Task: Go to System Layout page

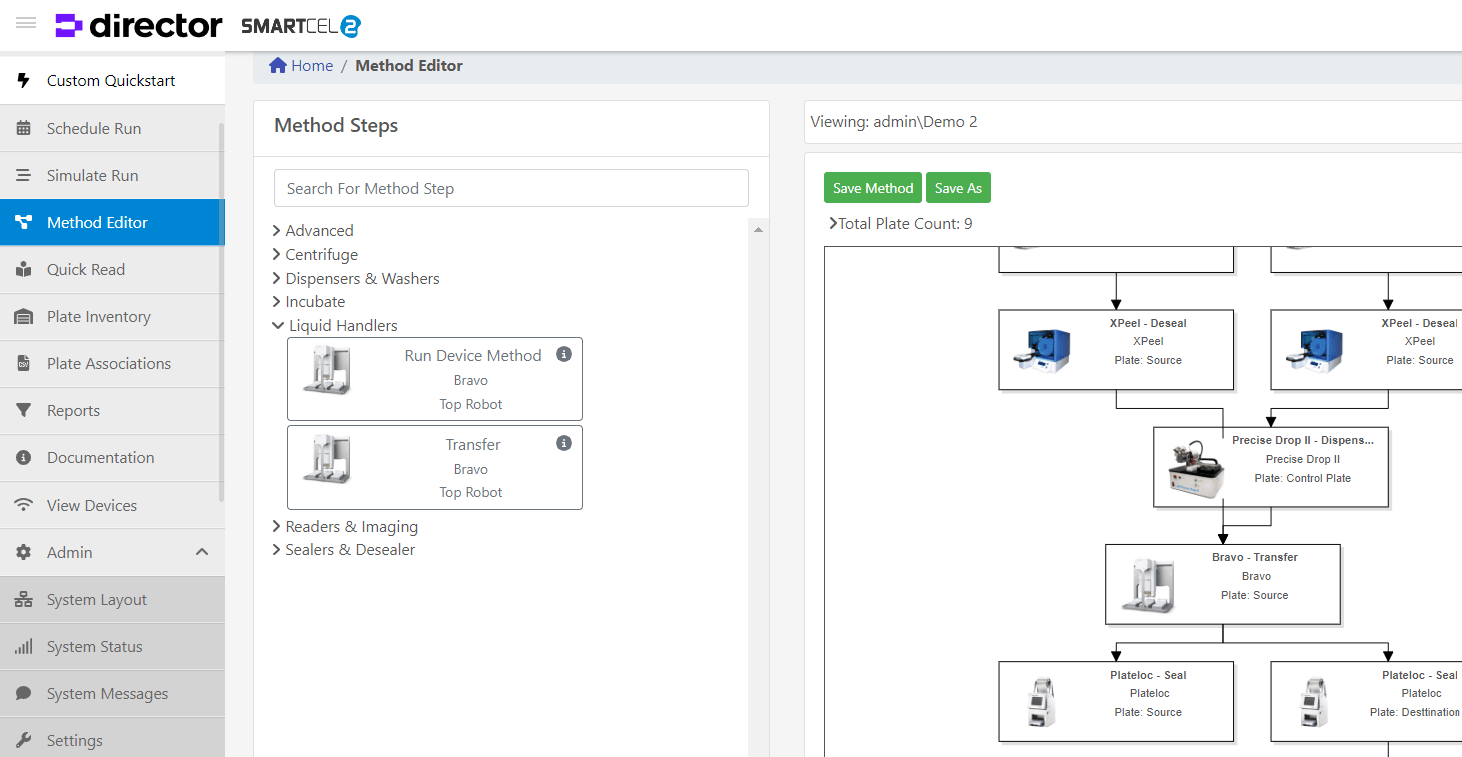Action: 112,600
